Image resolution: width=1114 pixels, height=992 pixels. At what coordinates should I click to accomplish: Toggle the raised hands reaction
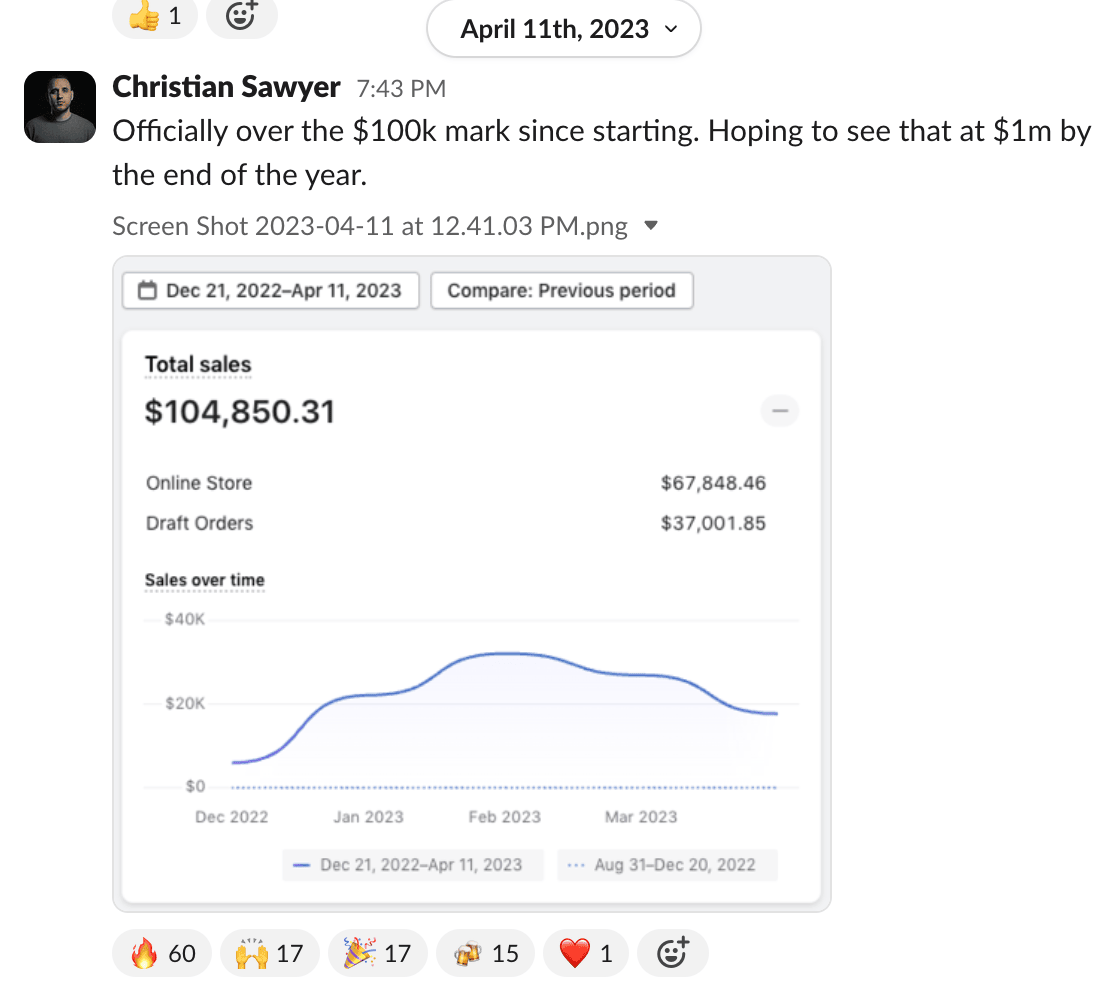[269, 953]
